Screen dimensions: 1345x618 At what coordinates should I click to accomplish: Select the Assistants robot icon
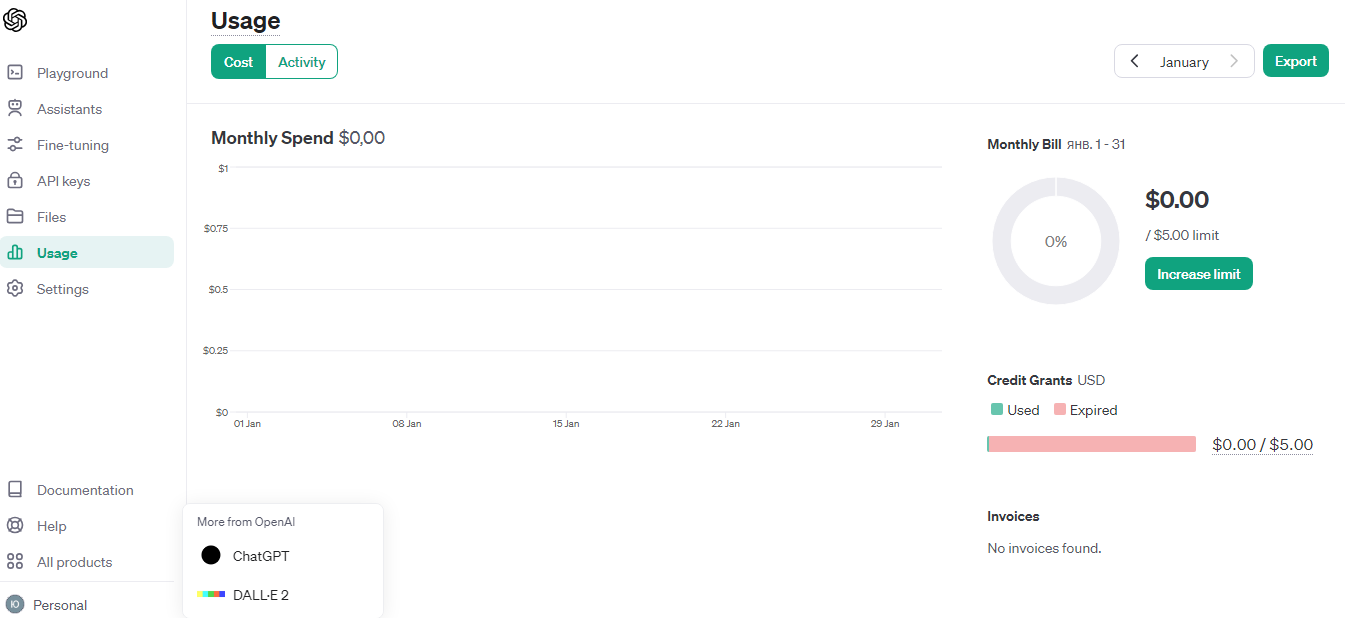pos(15,109)
